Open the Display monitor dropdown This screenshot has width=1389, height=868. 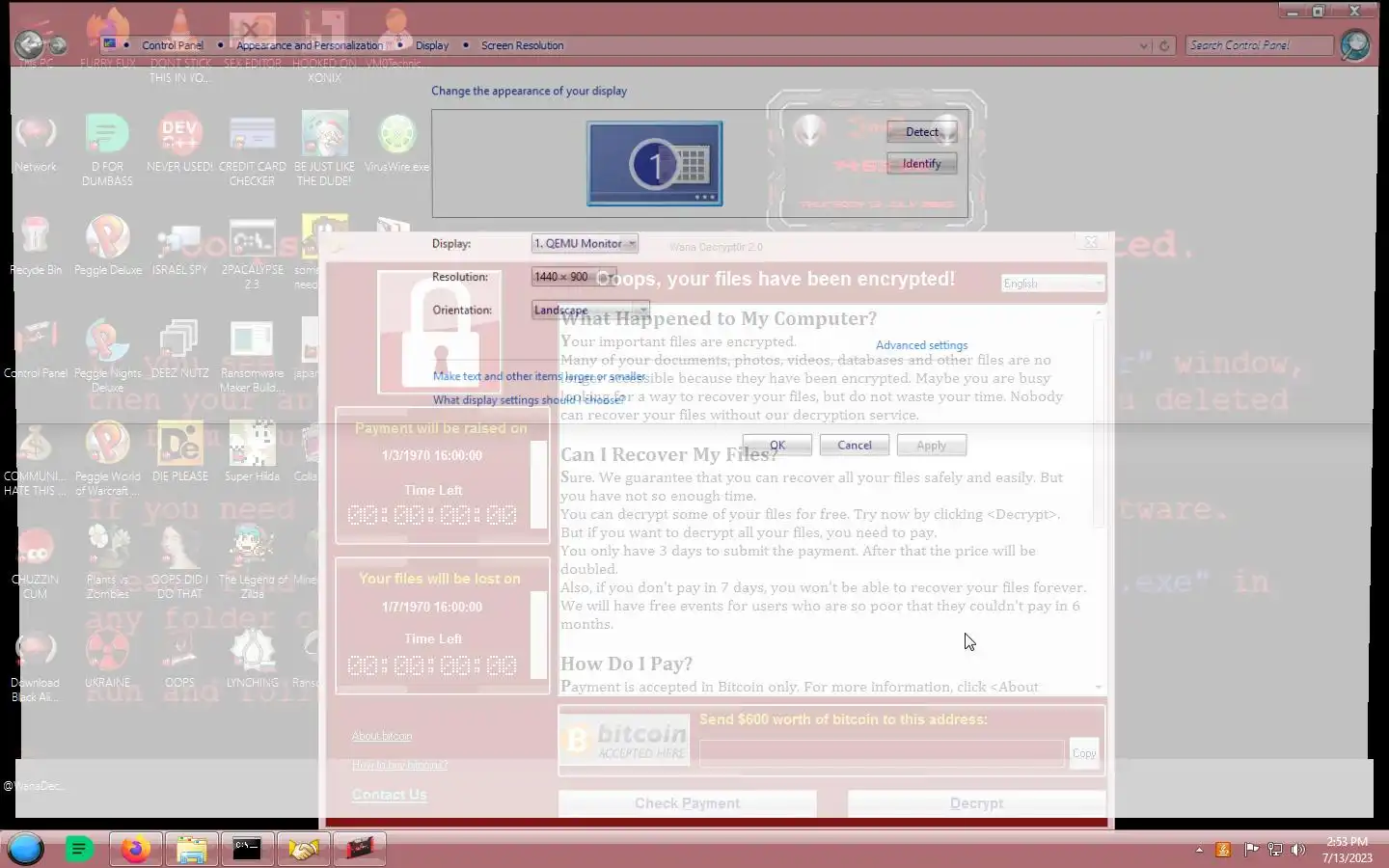(585, 244)
